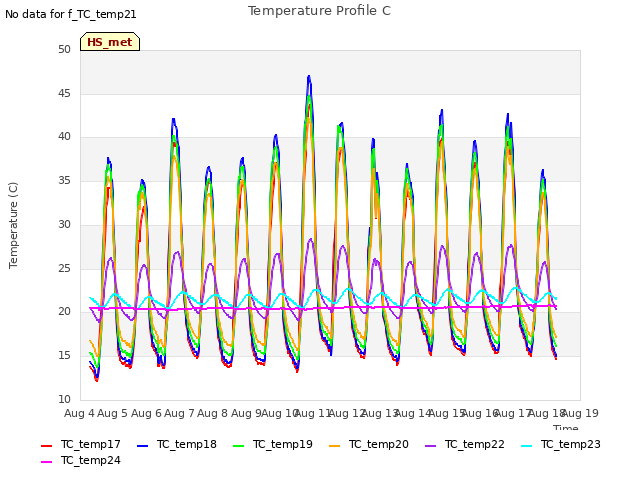Viewport: 640px width, 480px height.
Task: Click the magenta TC_temp24 legend swatch
Action: coord(47,462)
